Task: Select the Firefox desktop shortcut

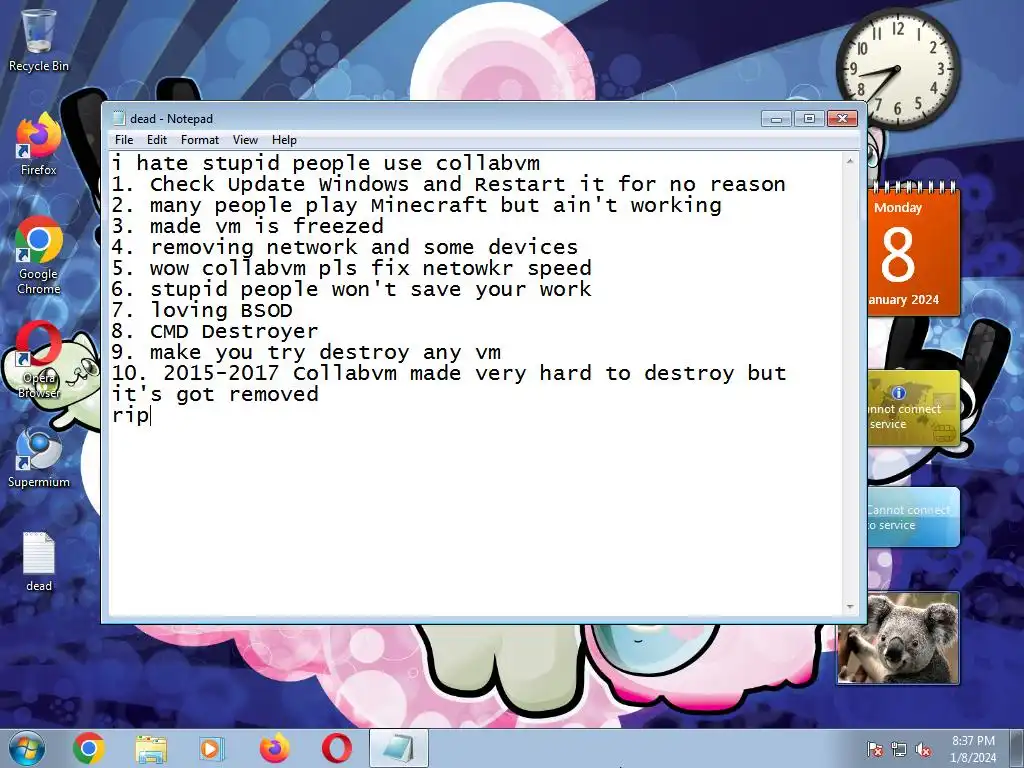Action: [38, 144]
